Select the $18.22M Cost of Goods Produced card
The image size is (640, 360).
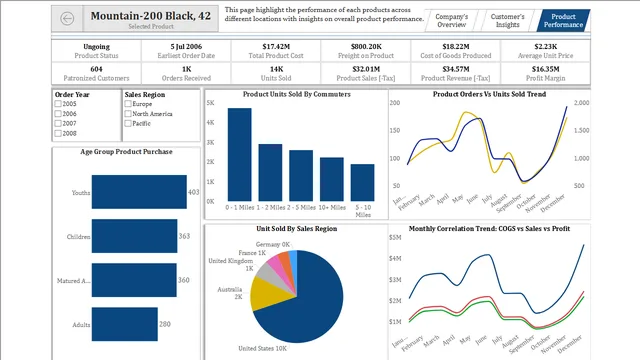click(456, 51)
